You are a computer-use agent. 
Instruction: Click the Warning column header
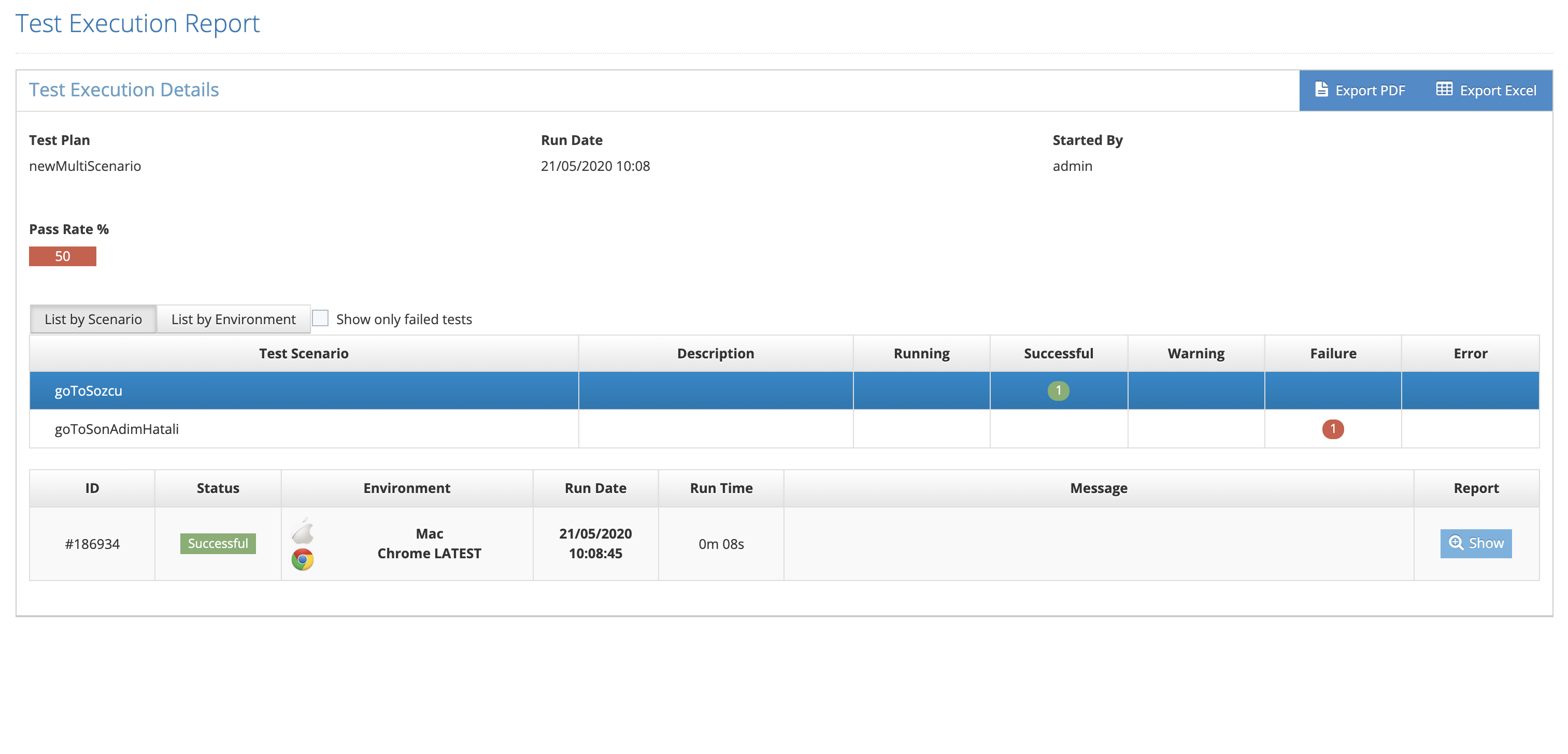pyautogui.click(x=1195, y=353)
